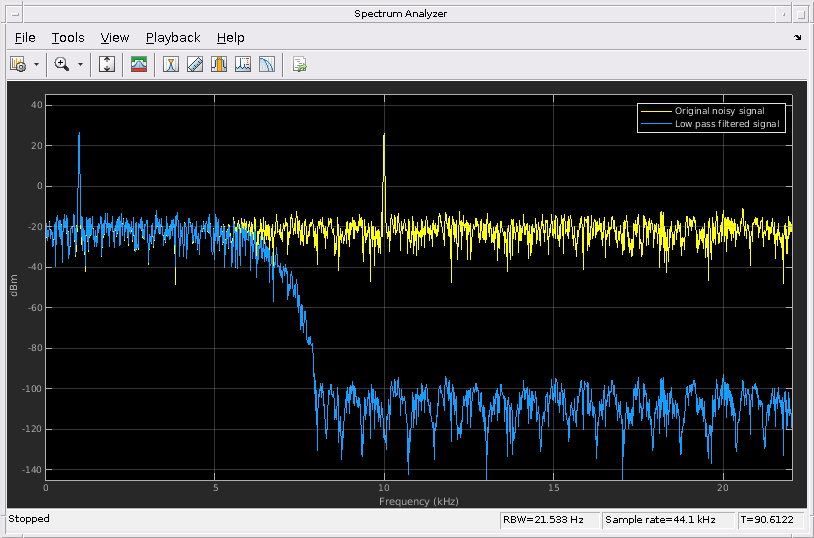The width and height of the screenshot is (814, 538).
Task: Expand the Zoom tool dropdown arrow
Action: point(80,65)
